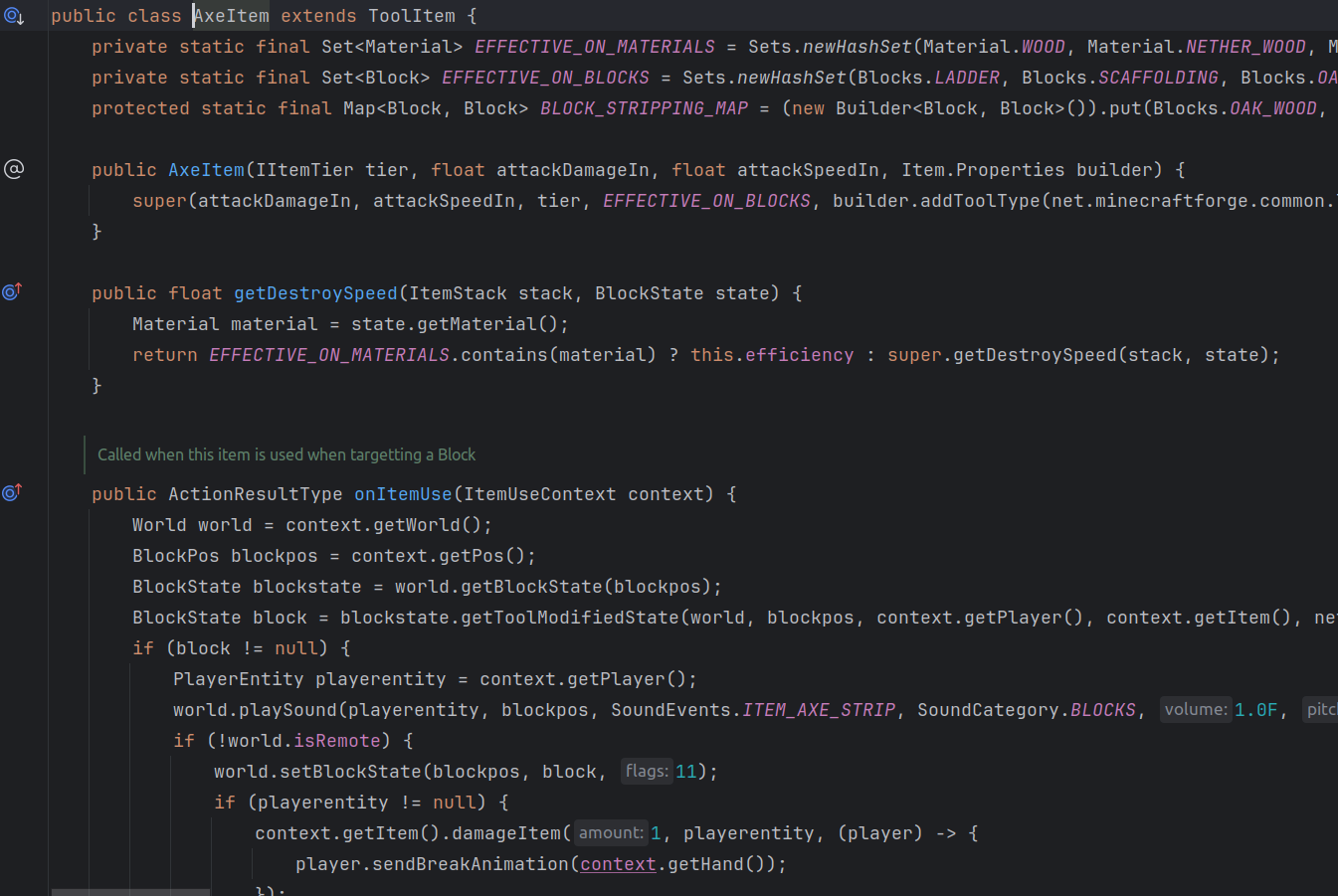Click ITEM_AXE_STRIP sound event constant

point(819,710)
